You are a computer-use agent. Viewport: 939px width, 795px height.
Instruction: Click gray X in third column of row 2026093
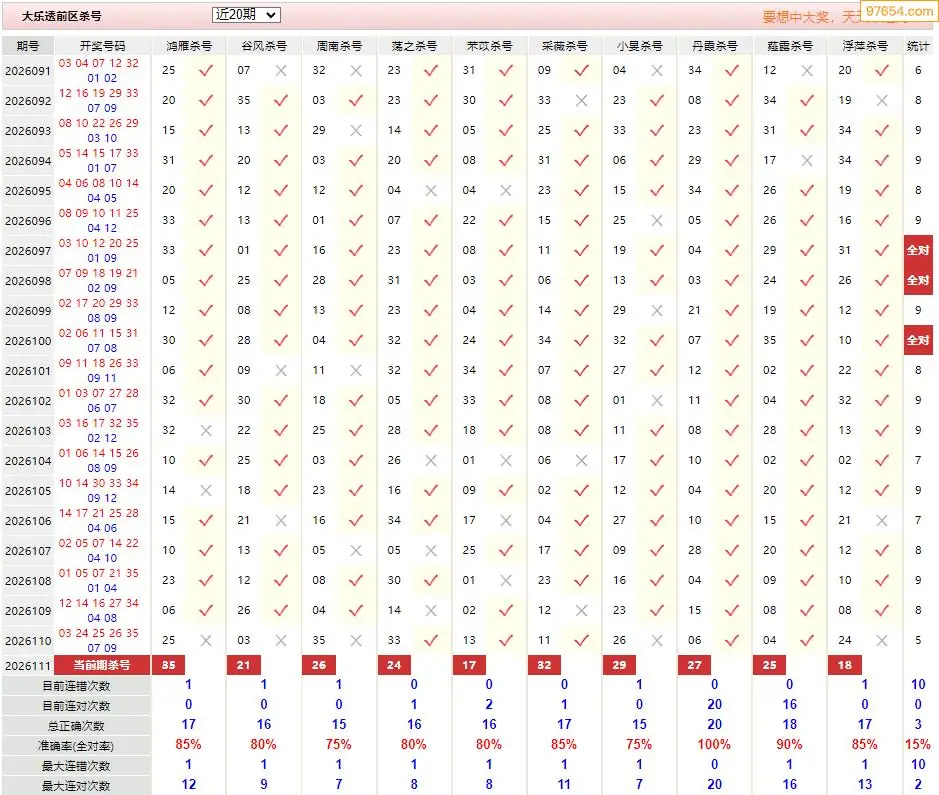(356, 131)
